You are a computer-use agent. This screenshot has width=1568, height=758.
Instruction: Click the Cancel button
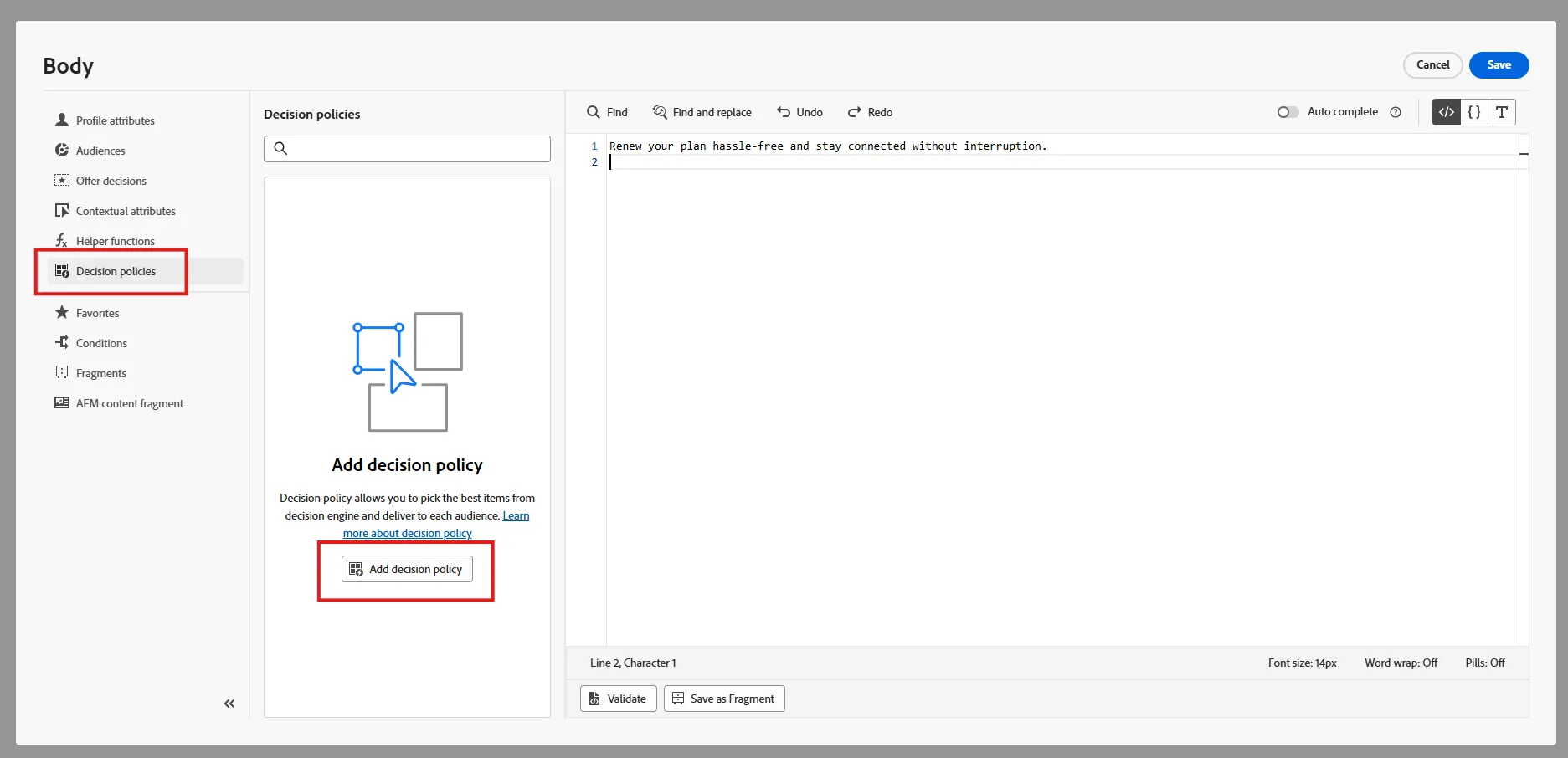[1432, 65]
